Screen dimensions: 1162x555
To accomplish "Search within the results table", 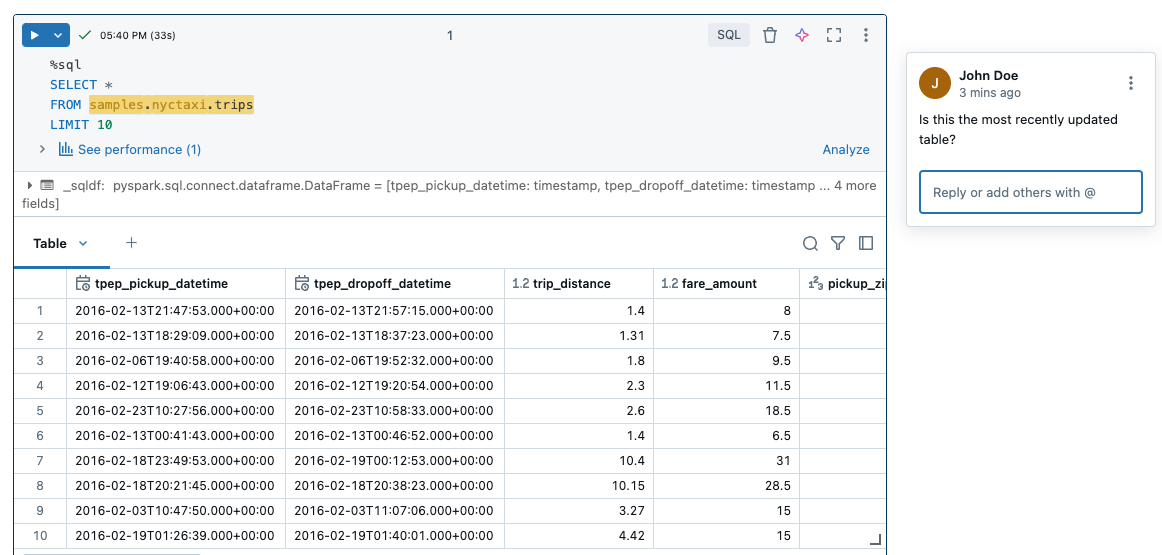I will 810,243.
